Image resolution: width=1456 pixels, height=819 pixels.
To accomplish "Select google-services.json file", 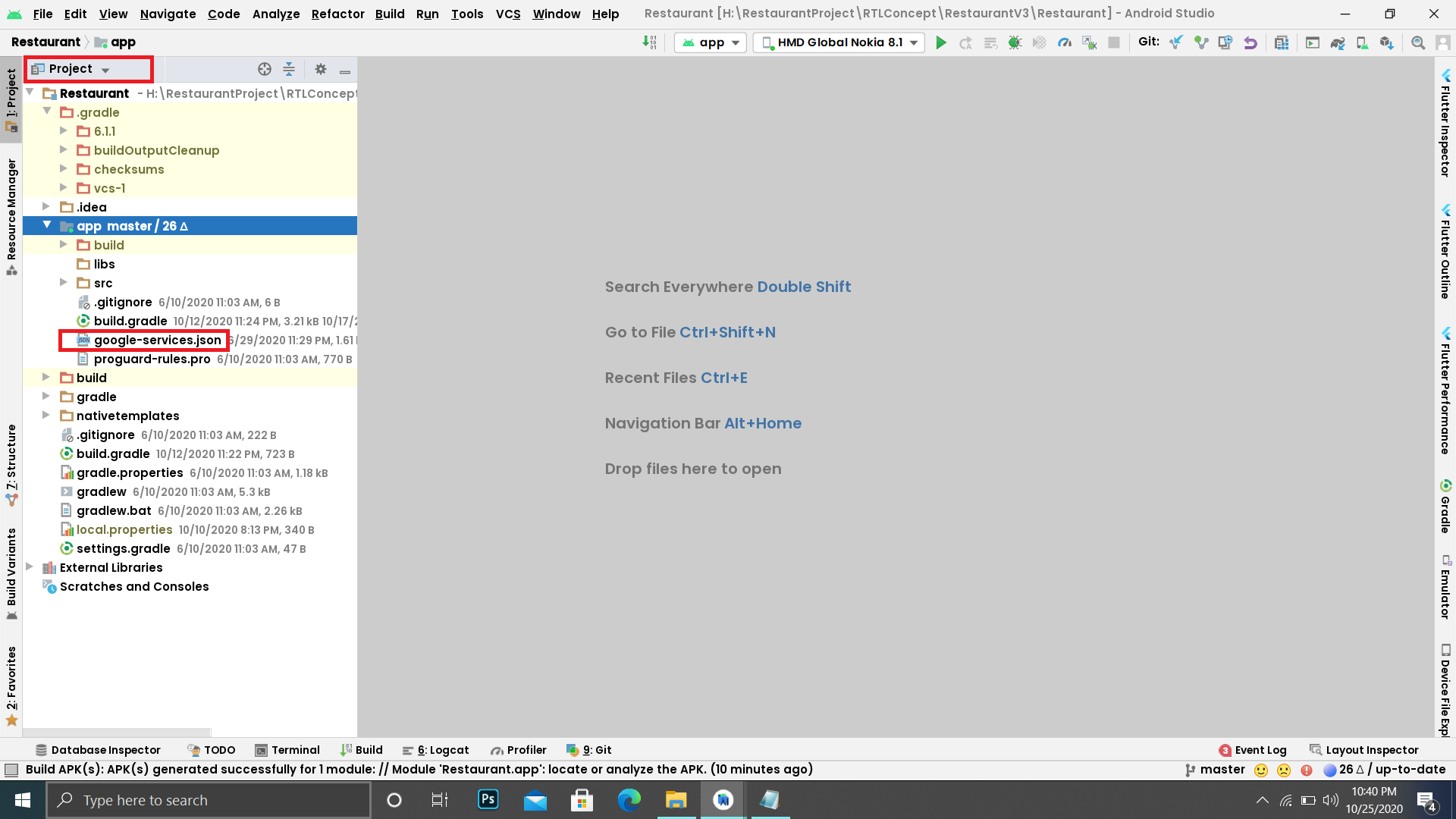I will click(x=157, y=340).
